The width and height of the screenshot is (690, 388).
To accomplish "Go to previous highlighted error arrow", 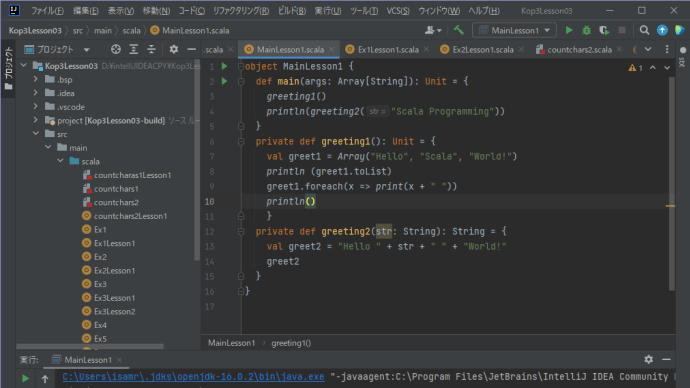I will pos(653,68).
